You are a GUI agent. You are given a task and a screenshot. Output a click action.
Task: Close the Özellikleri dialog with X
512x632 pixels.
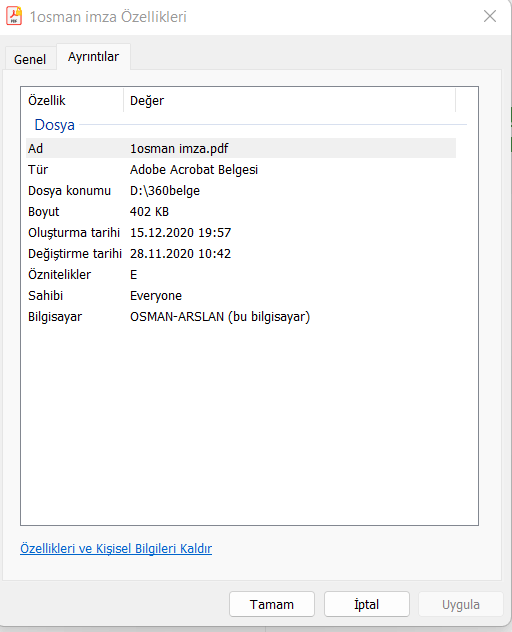coord(490,16)
